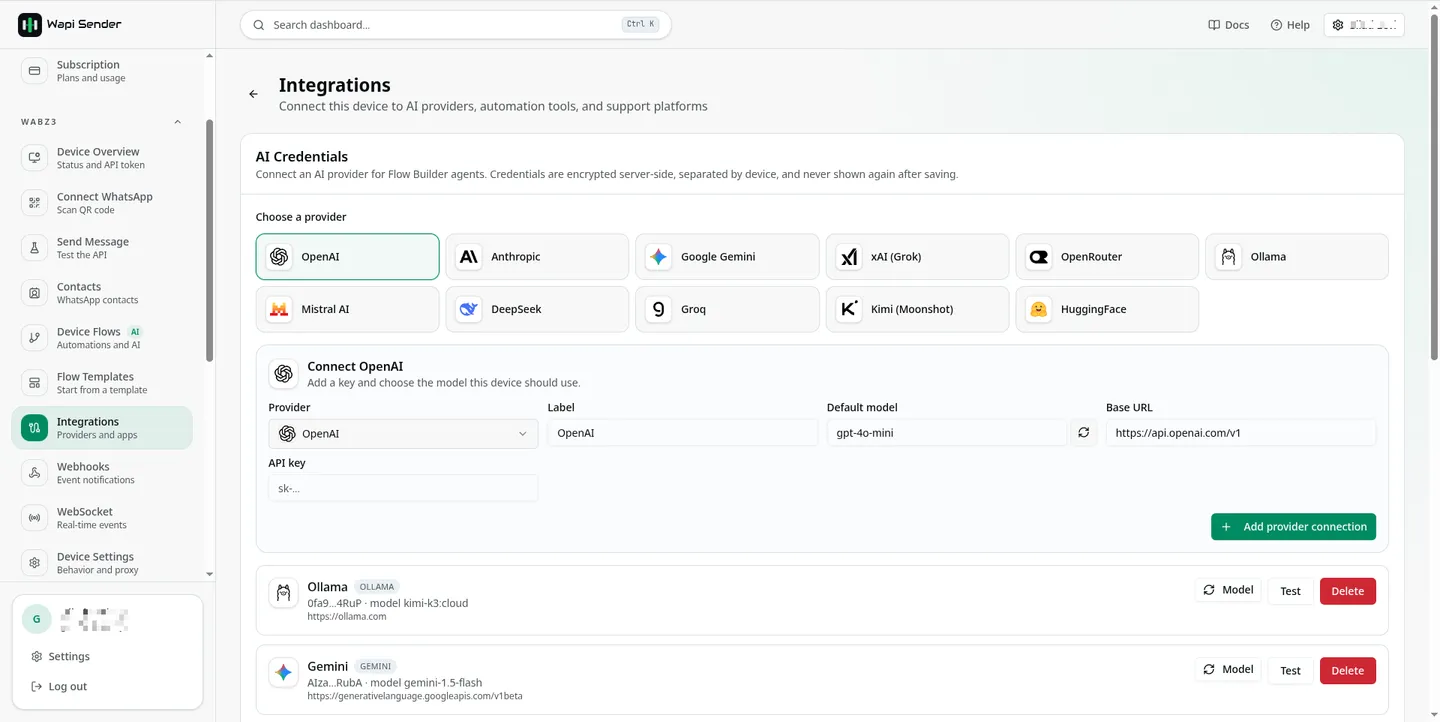Choose the Ollama provider card
Viewport: 1440px width, 722px height.
1297,257
